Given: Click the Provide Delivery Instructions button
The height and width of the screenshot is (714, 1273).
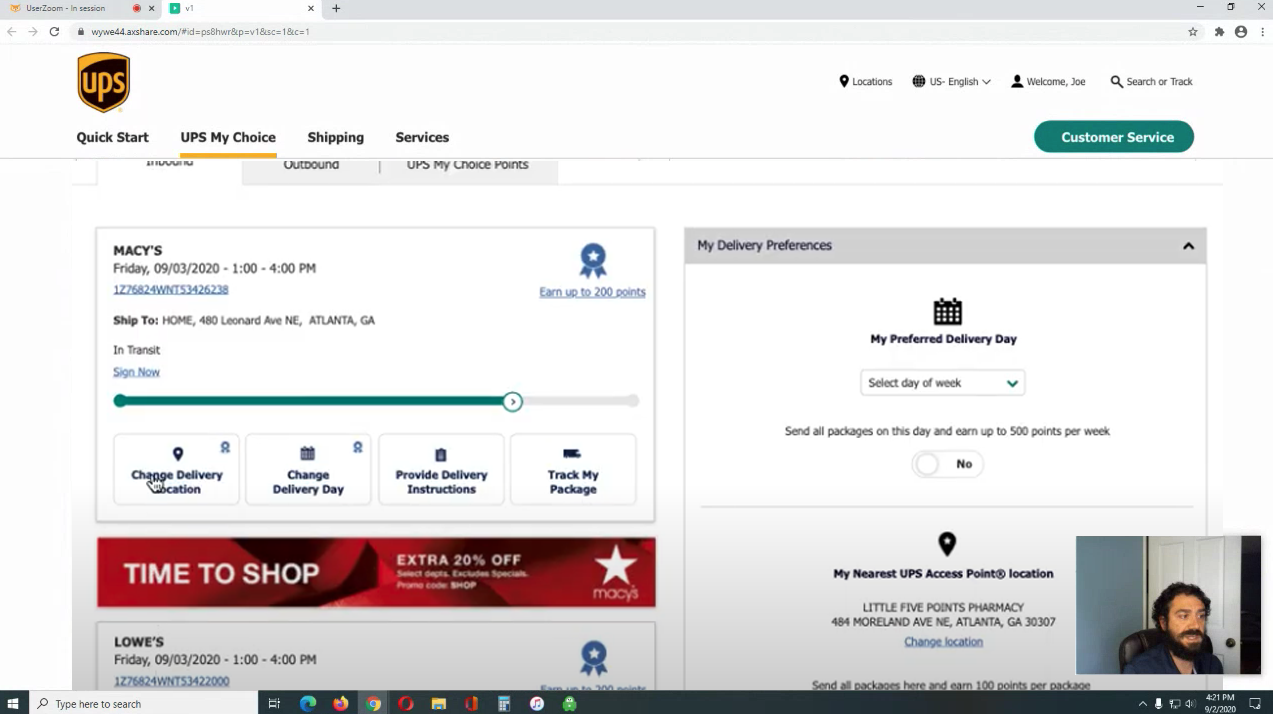Looking at the screenshot, I should click(x=441, y=469).
